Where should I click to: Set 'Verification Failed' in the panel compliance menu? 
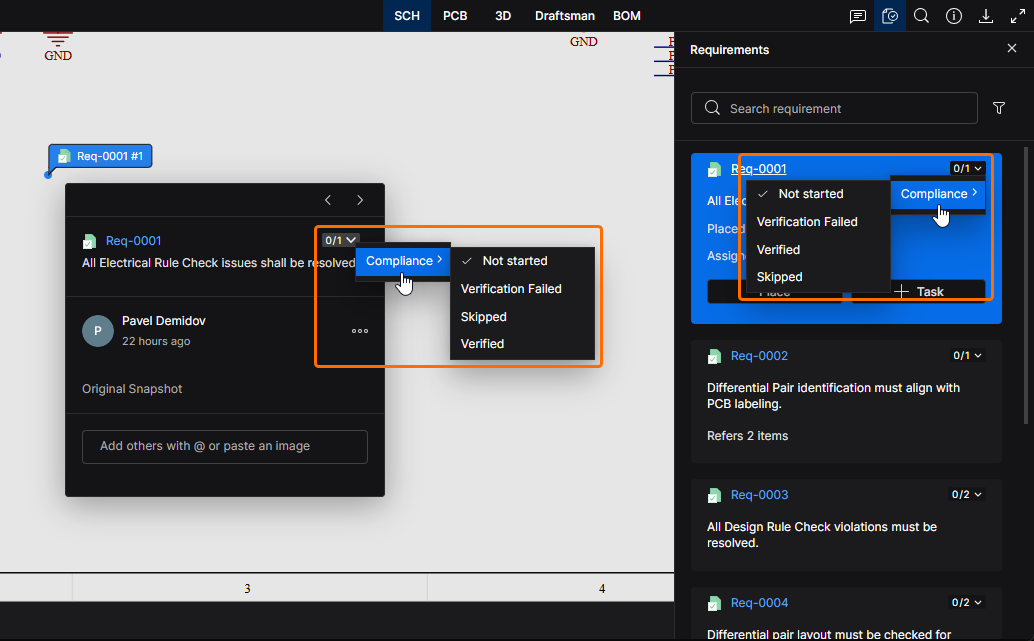[x=807, y=222]
